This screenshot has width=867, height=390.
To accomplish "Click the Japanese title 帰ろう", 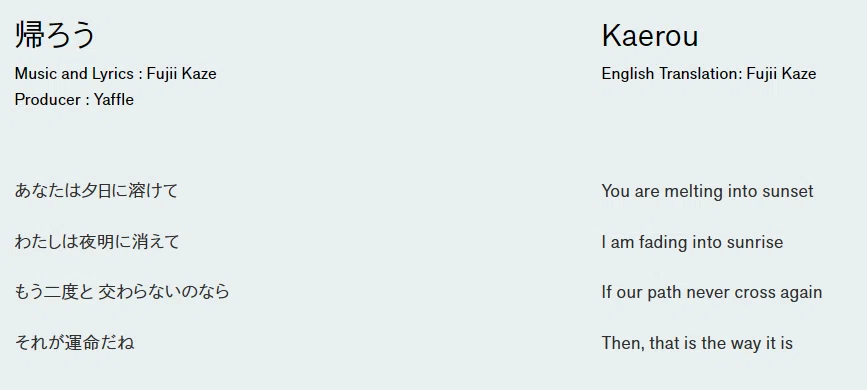I will [55, 35].
